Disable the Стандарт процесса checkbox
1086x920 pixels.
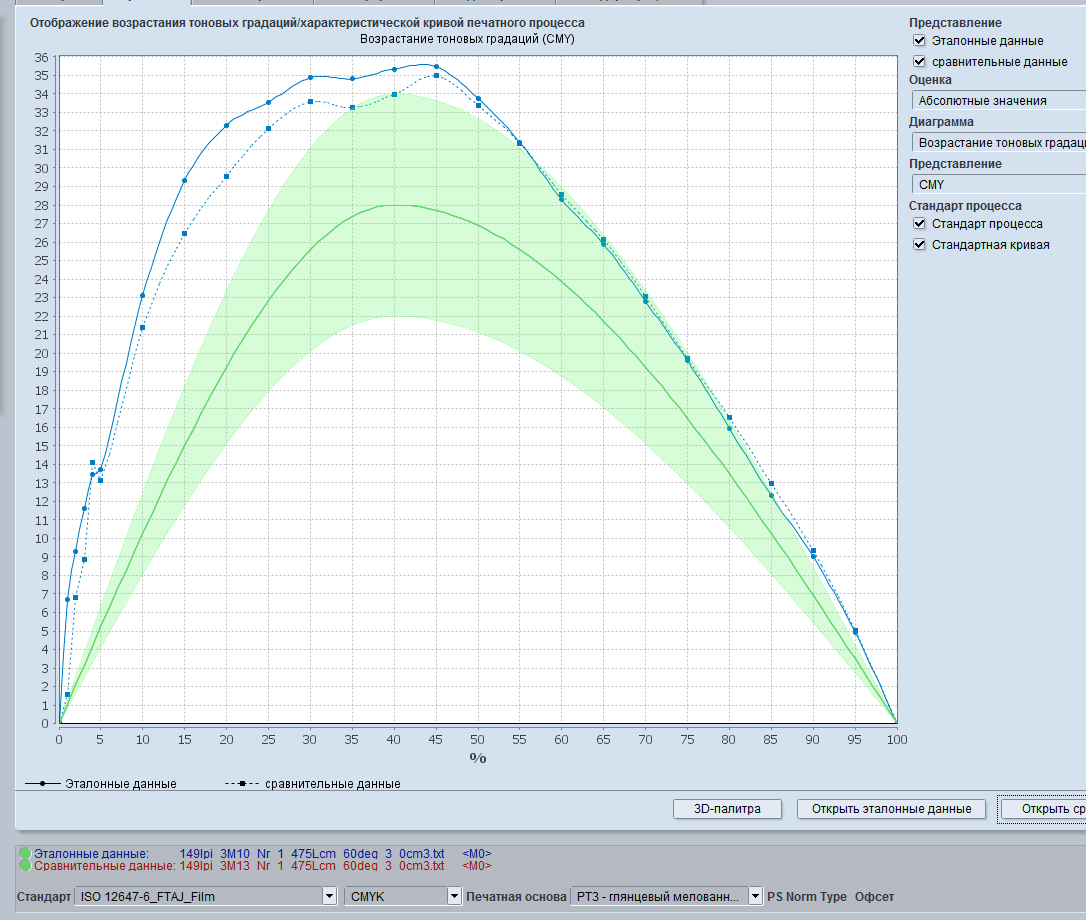[x=919, y=224]
